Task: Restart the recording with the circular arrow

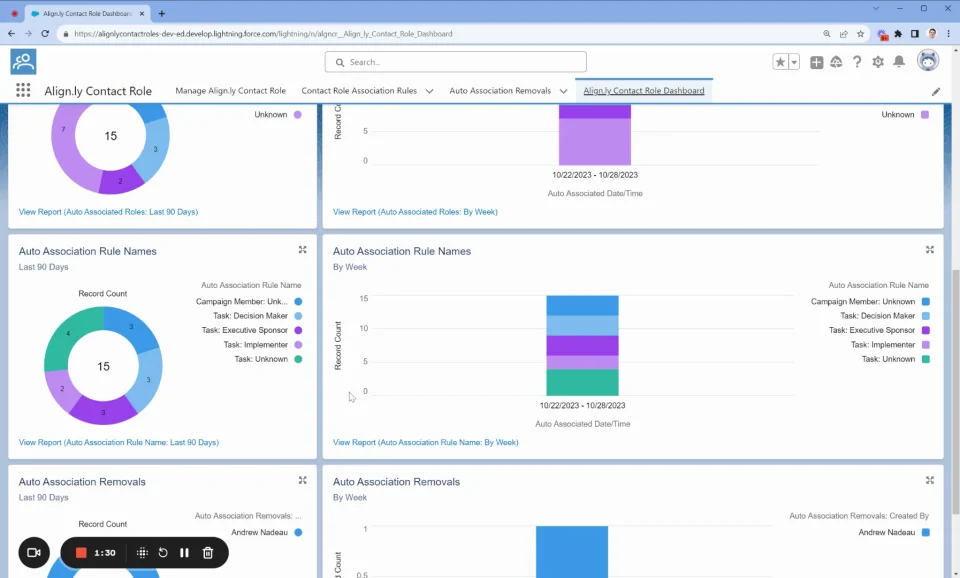Action: point(163,553)
